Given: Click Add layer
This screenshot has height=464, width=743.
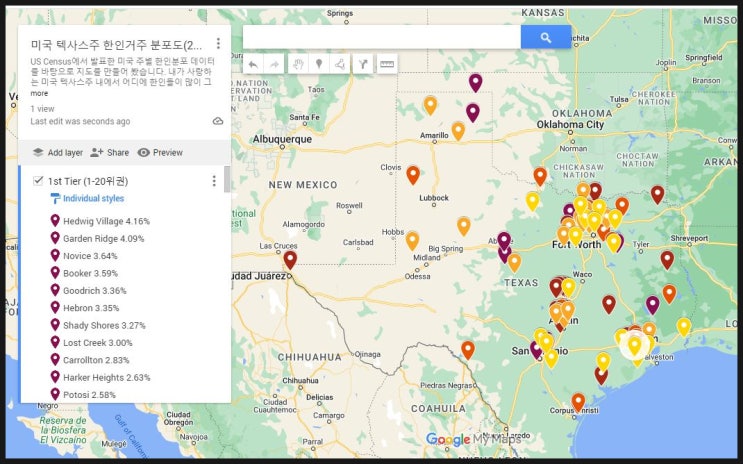Looking at the screenshot, I should 57,153.
